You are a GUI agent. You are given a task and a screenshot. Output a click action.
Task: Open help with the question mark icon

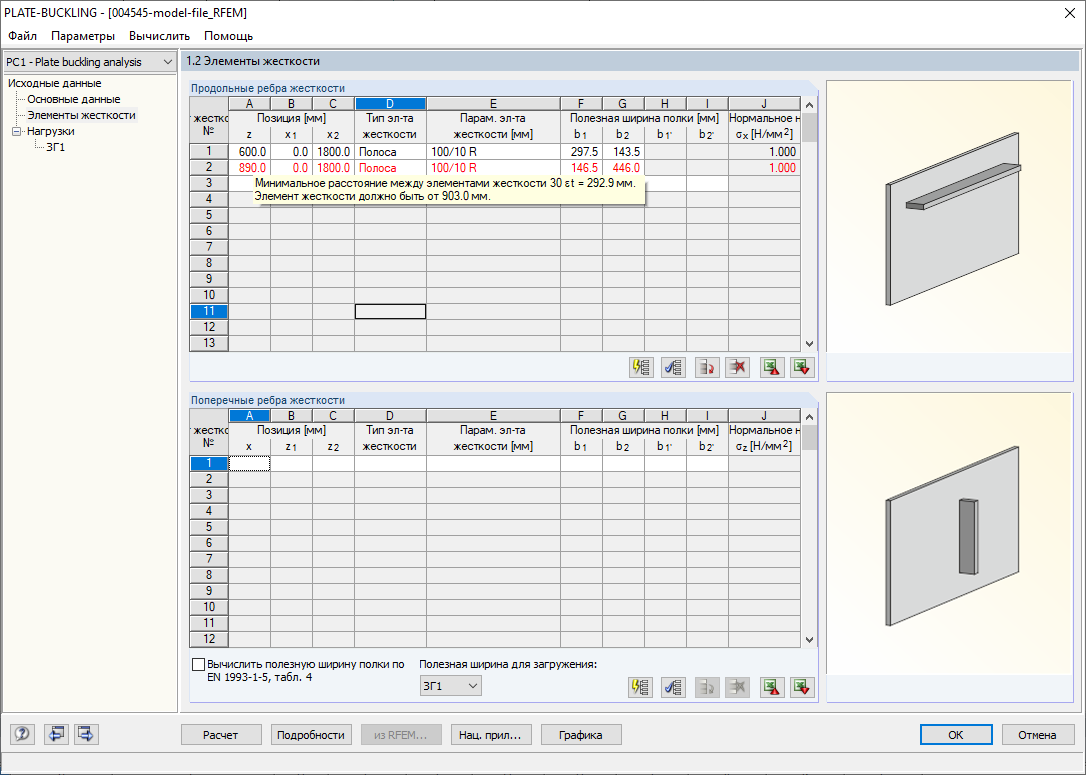[22, 733]
